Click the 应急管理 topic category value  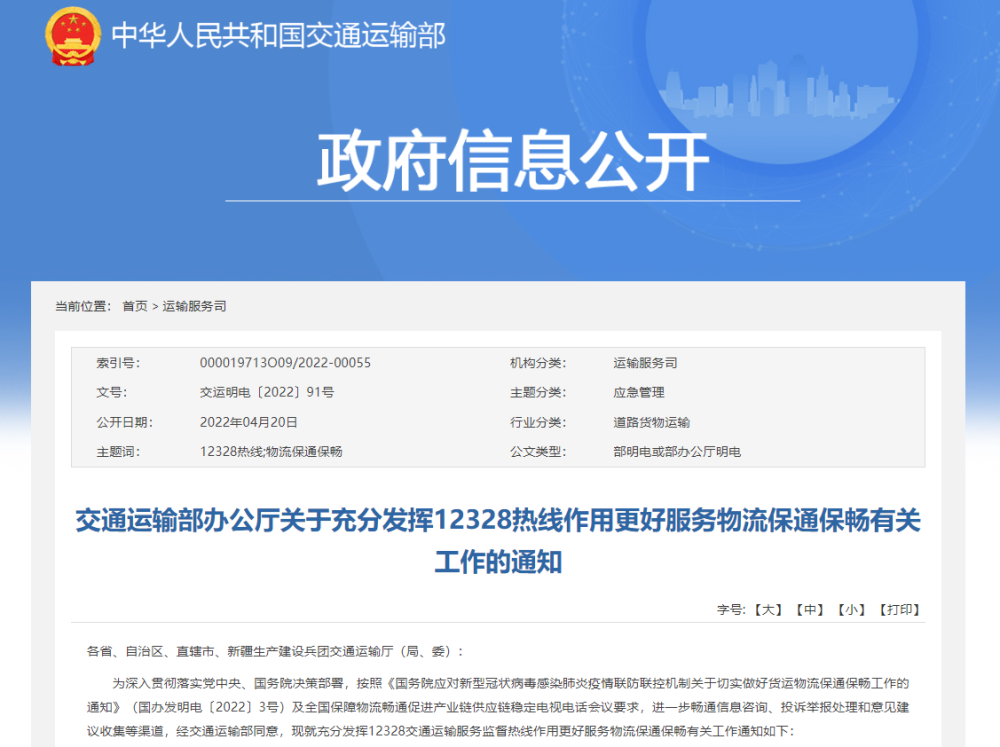639,393
